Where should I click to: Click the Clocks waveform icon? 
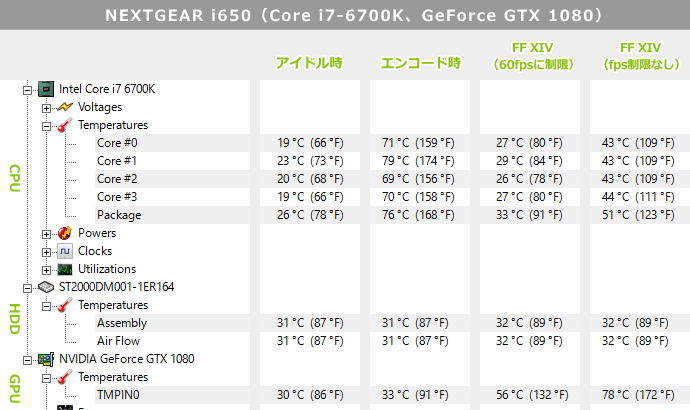[65, 251]
